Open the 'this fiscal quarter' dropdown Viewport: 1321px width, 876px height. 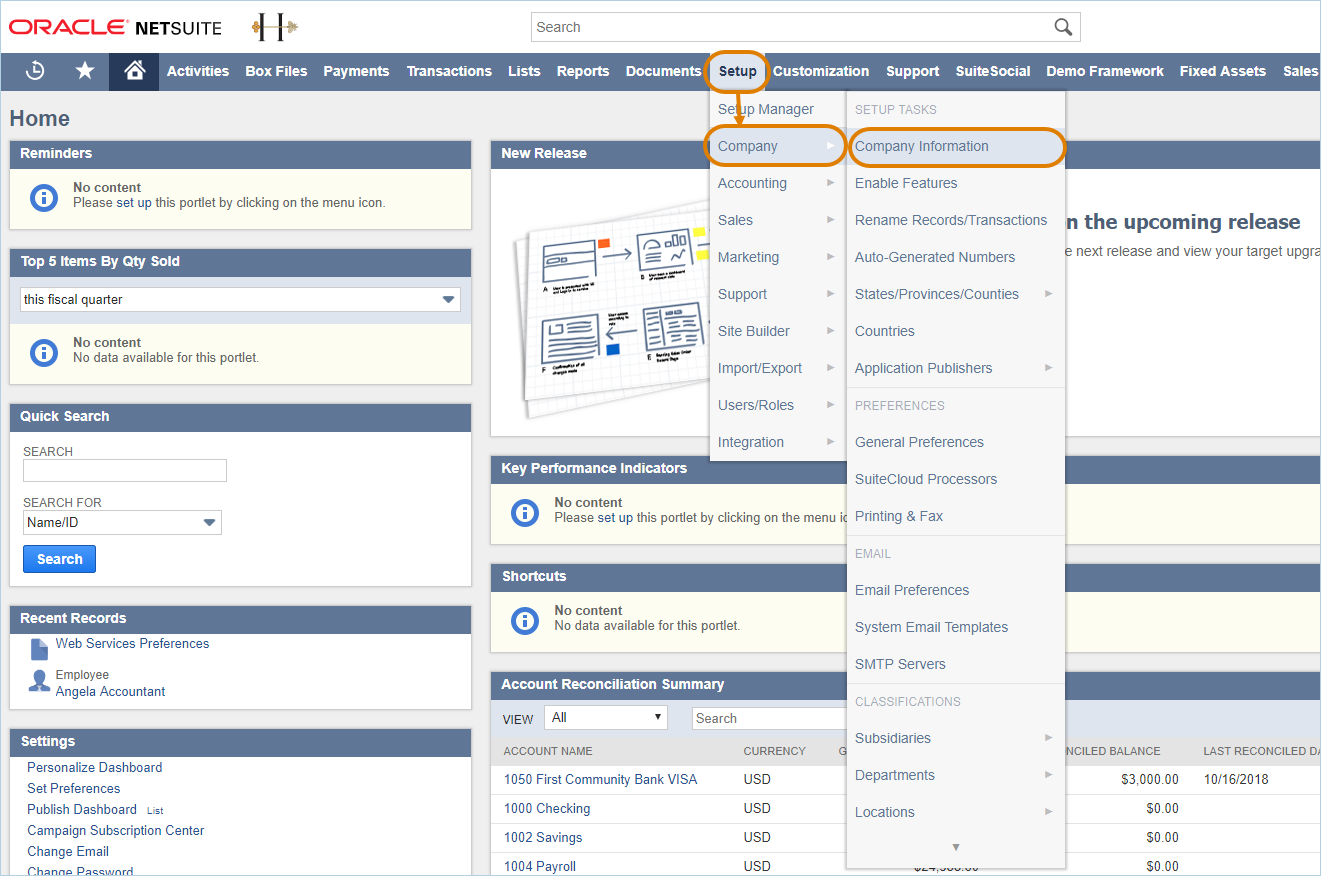coord(240,299)
